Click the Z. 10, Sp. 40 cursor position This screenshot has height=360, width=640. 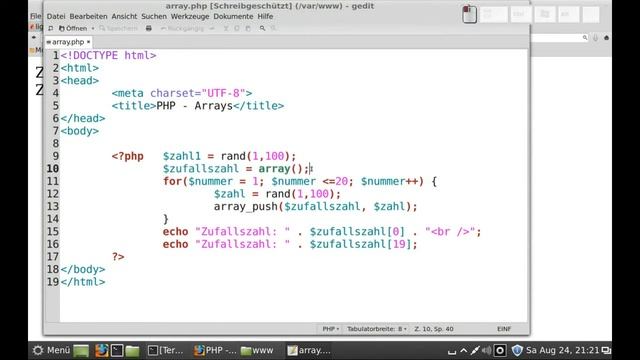(434, 329)
